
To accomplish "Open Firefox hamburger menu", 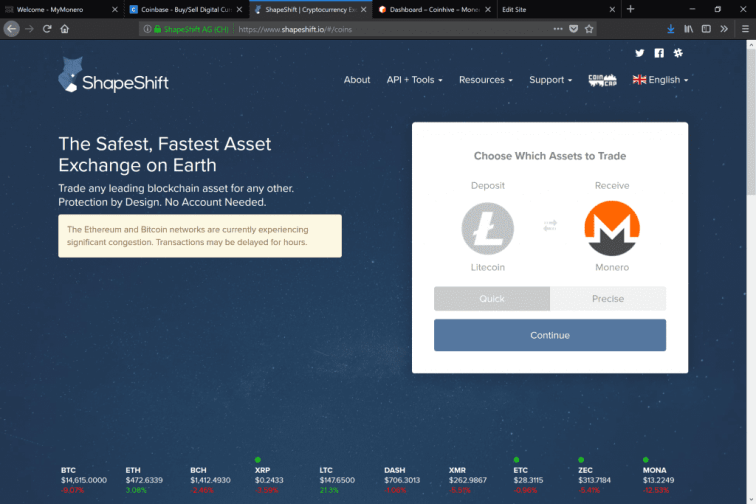I will click(x=745, y=29).
